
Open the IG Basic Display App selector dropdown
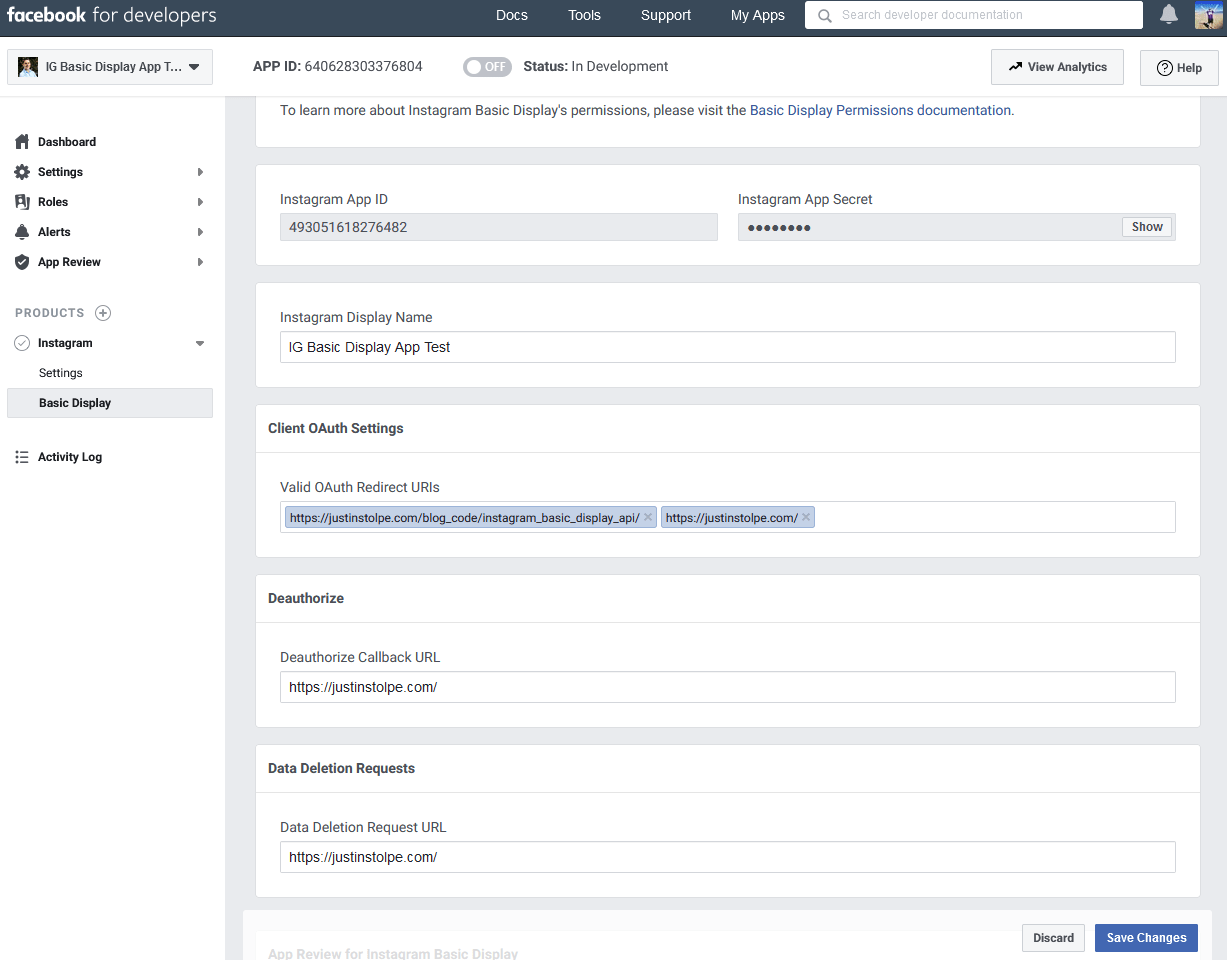(110, 67)
